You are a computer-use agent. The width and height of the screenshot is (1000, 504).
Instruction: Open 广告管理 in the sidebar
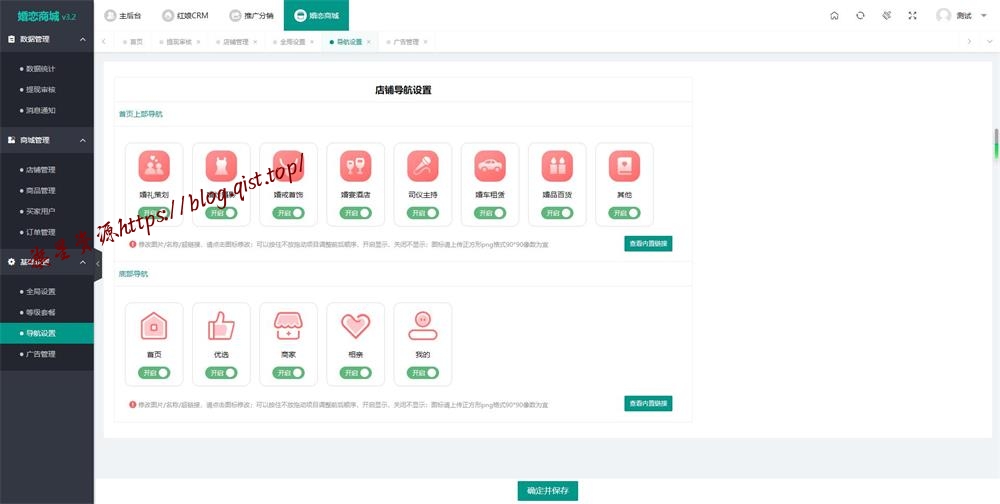coord(41,354)
